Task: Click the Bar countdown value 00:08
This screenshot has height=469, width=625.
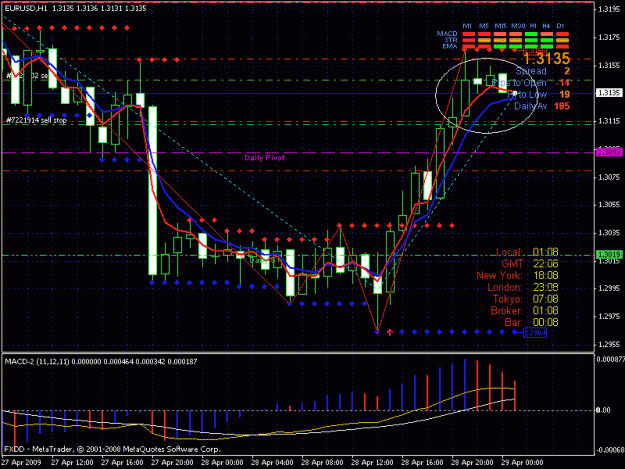Action: pos(545,322)
